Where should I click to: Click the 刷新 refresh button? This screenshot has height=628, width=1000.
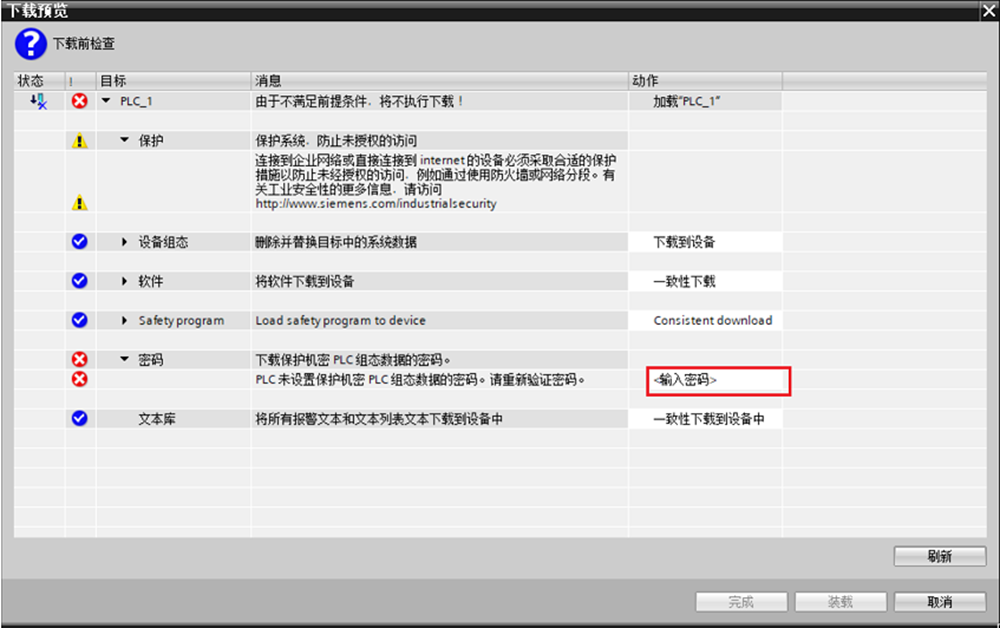point(939,556)
